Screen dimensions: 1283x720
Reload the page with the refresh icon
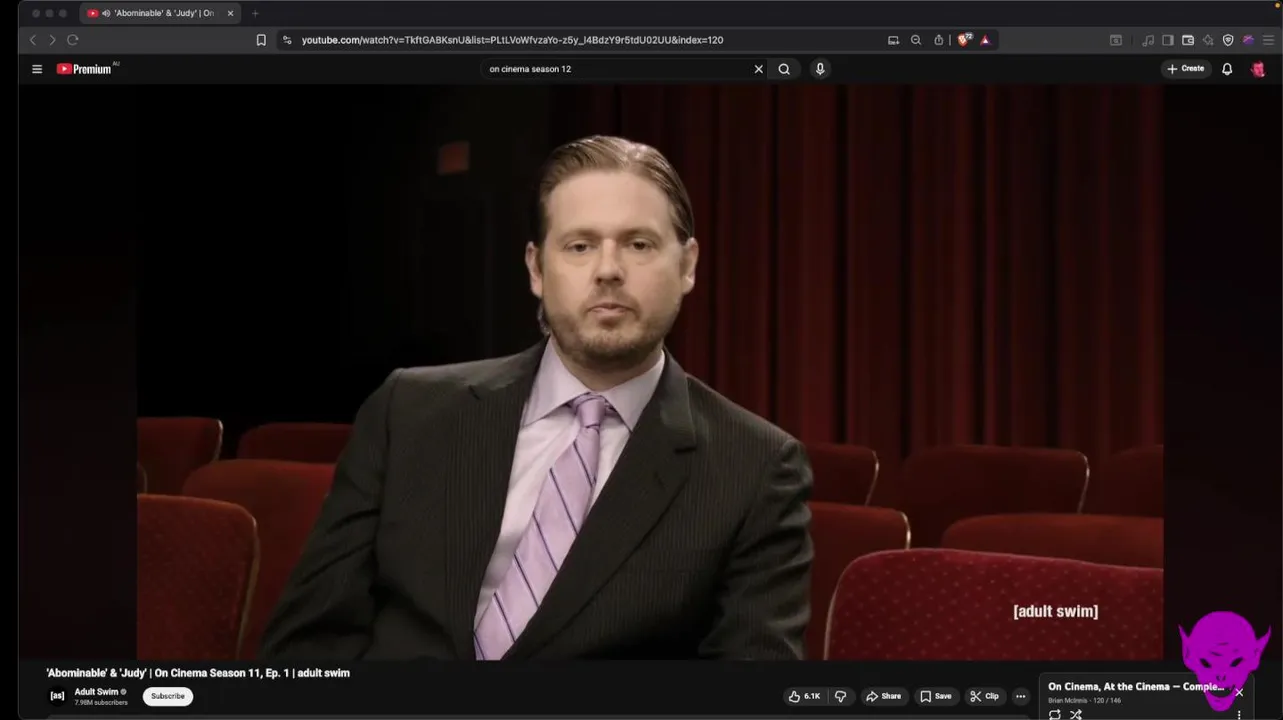73,40
